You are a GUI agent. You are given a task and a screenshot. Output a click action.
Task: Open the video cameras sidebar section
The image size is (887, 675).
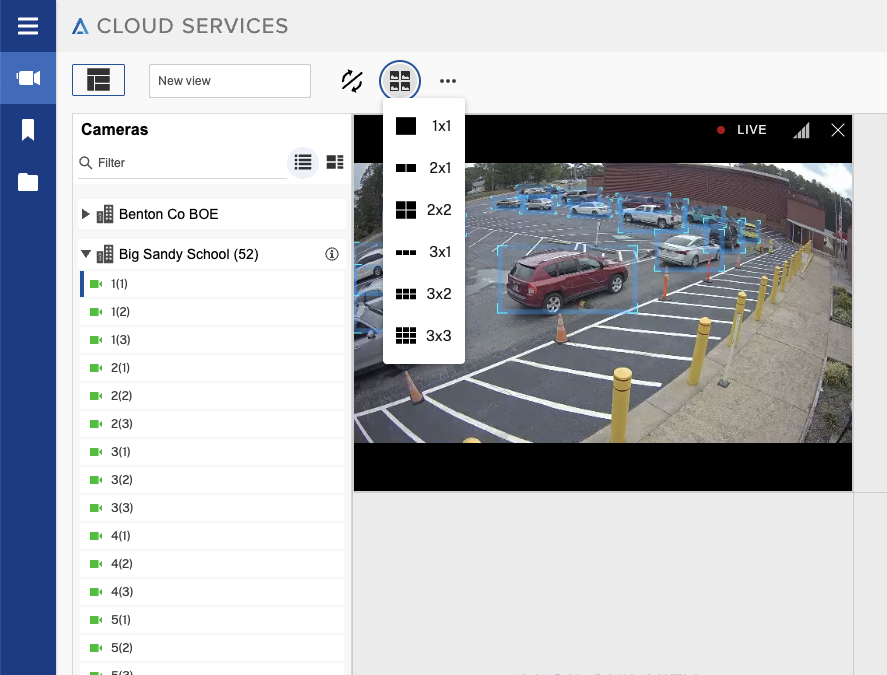point(28,79)
